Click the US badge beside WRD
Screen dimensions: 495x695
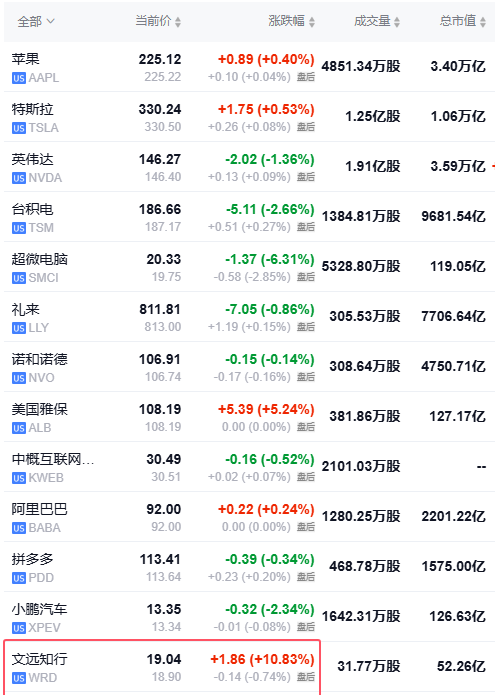coord(19,679)
